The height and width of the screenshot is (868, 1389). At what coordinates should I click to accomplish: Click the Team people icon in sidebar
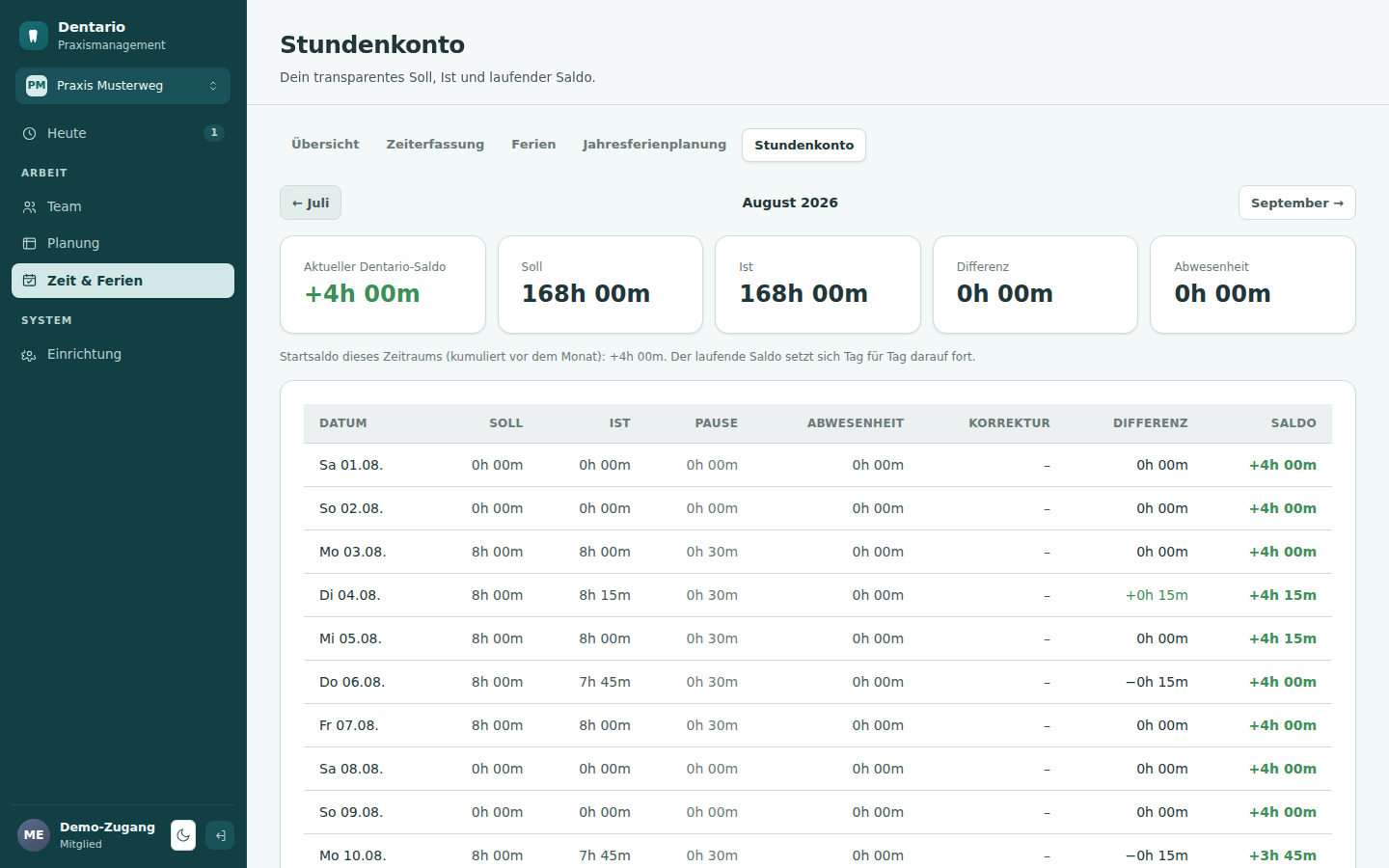click(30, 206)
